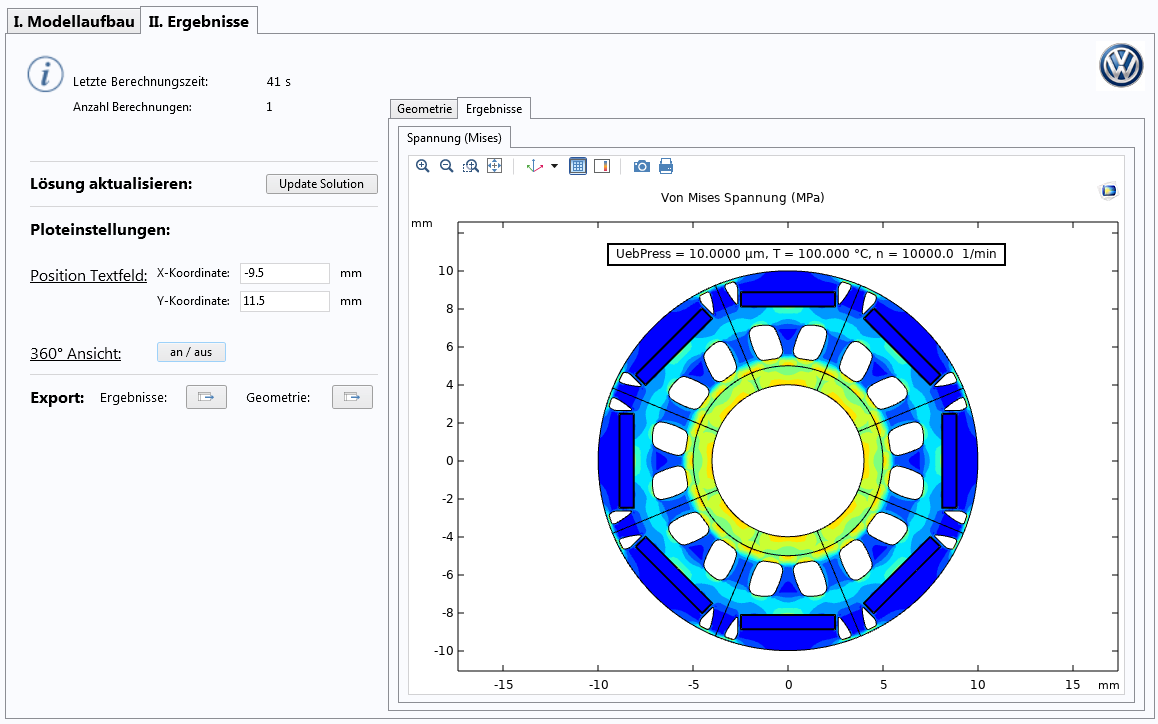Export Geometrie using its export button

click(352, 397)
